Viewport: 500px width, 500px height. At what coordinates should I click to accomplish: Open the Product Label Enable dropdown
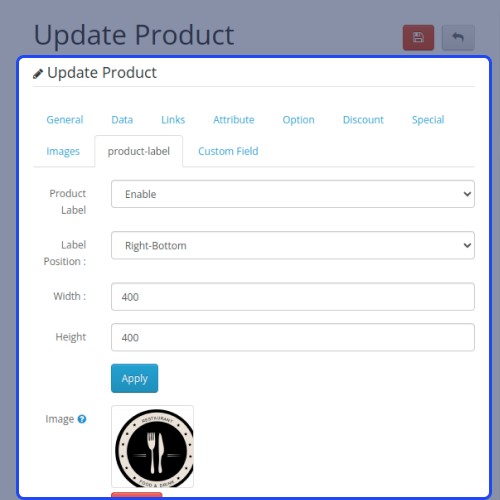coord(293,194)
